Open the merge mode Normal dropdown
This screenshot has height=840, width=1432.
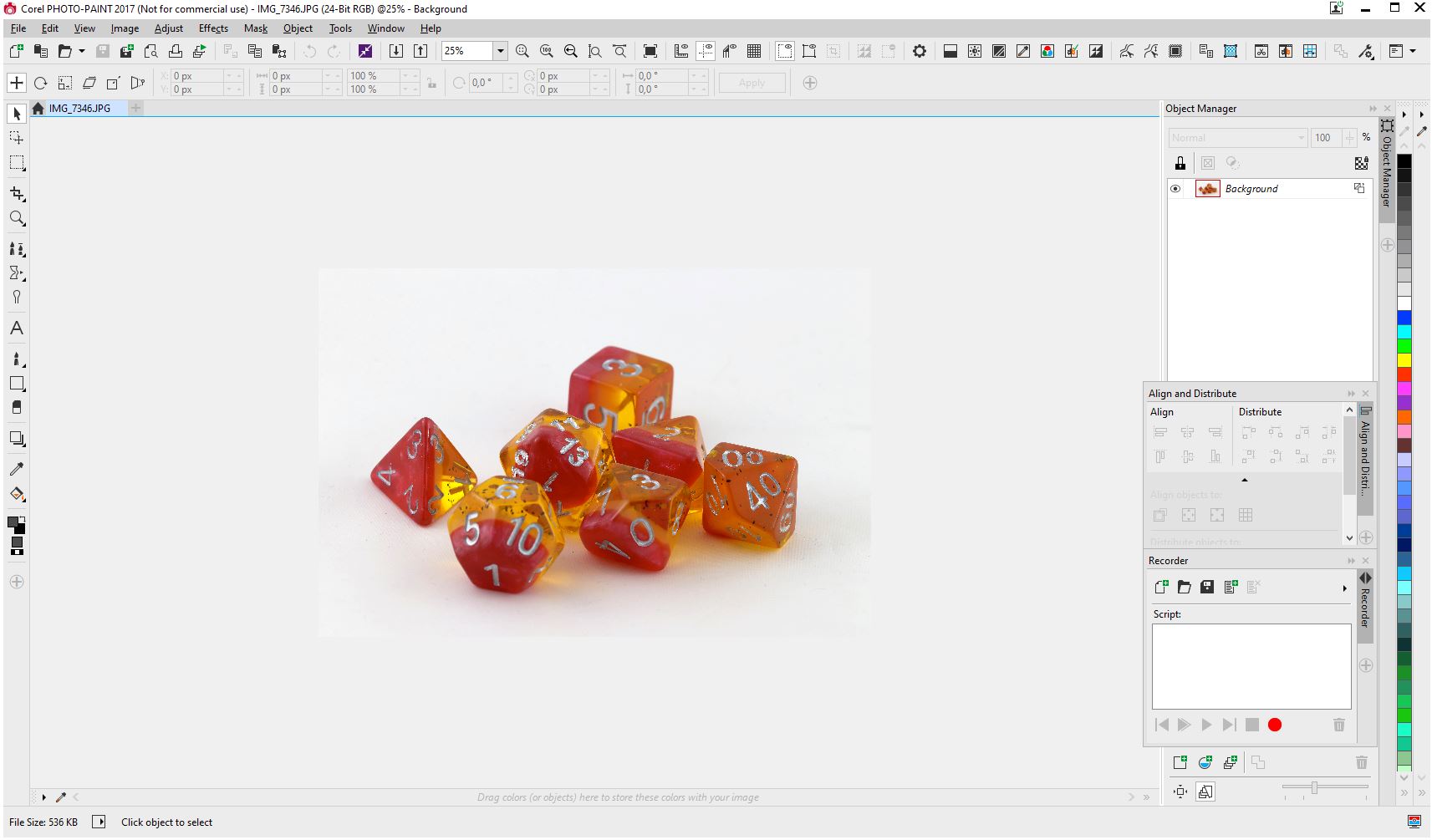click(x=1237, y=138)
